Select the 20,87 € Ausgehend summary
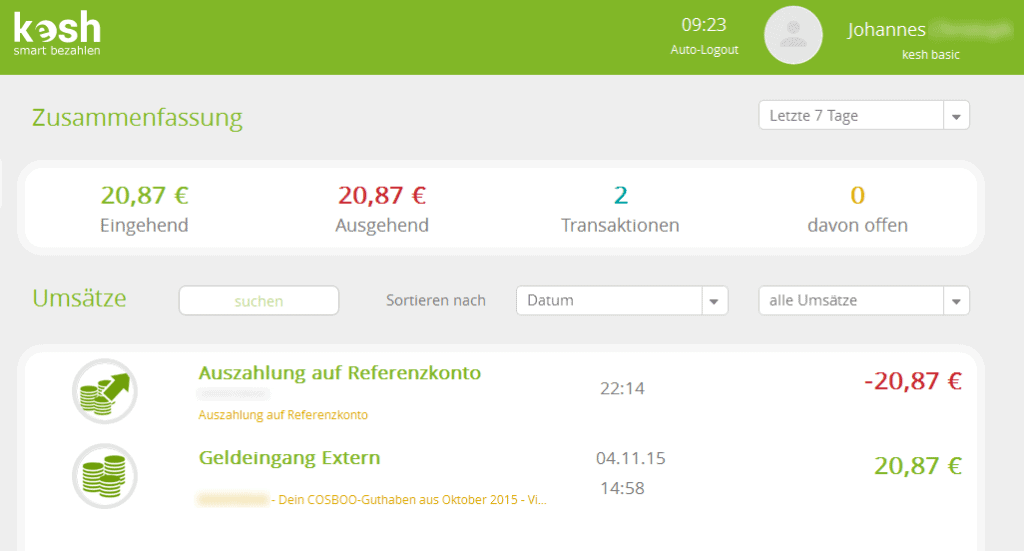The width and height of the screenshot is (1024, 551). coord(382,208)
